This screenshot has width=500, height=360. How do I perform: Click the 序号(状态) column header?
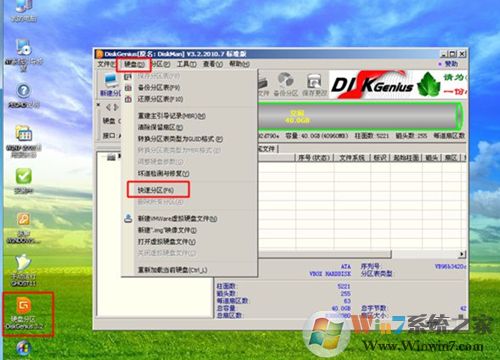click(x=314, y=157)
